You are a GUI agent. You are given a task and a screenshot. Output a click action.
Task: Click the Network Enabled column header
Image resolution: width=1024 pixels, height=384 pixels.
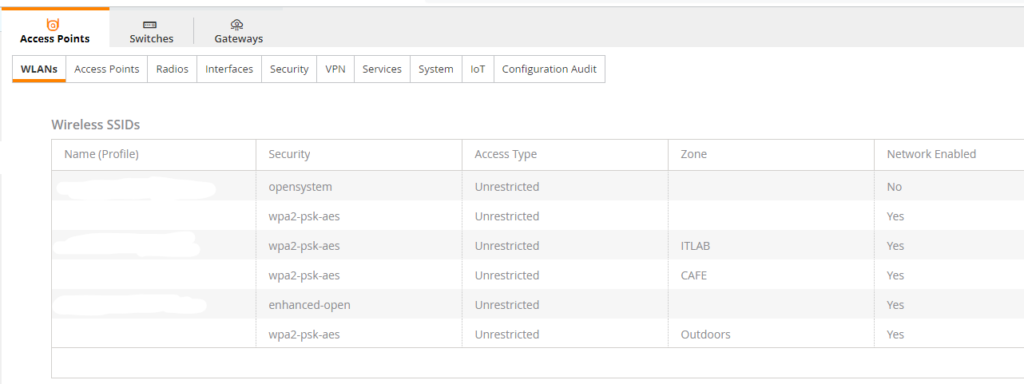(931, 154)
